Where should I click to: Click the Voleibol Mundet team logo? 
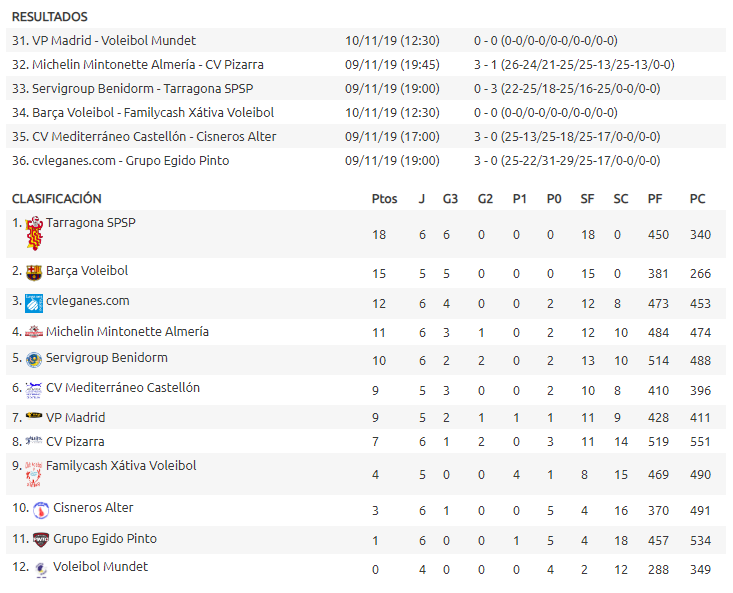pyautogui.click(x=41, y=568)
